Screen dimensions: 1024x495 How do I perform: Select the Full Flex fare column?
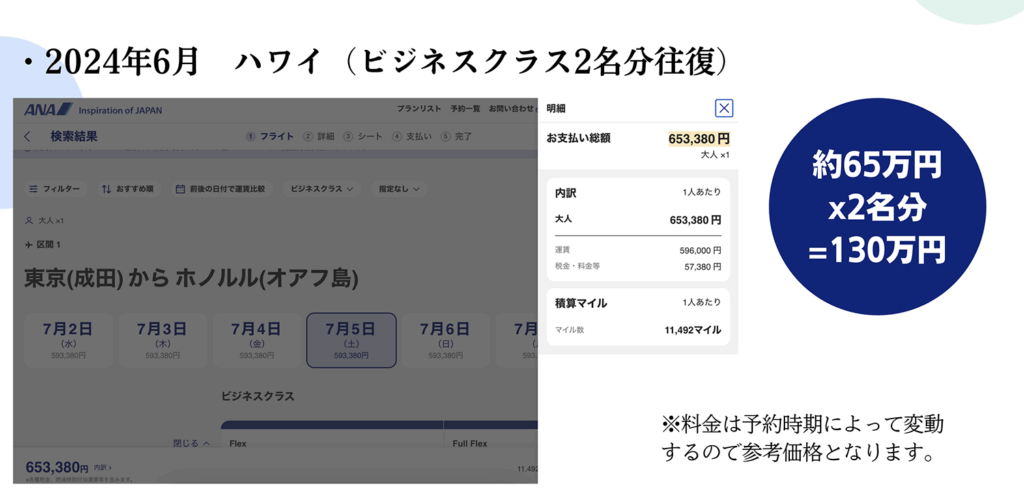[x=471, y=442]
